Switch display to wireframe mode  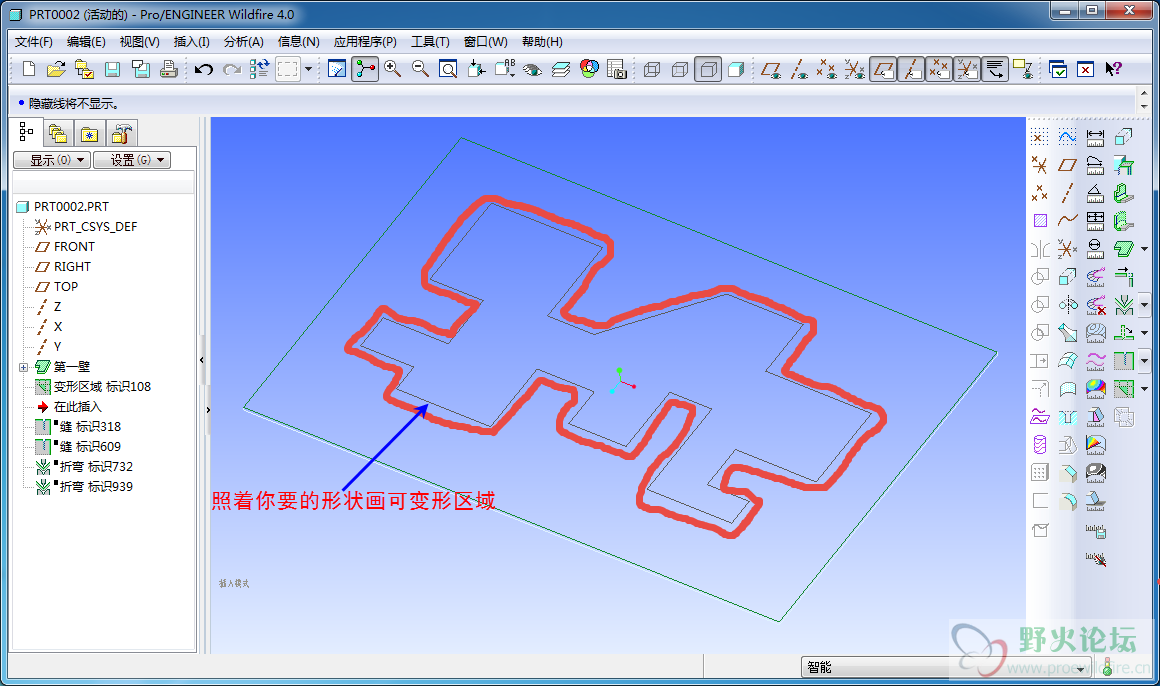(652, 70)
